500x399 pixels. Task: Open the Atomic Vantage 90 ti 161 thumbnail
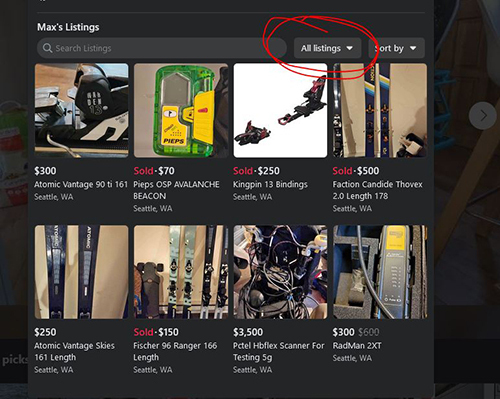[81, 110]
